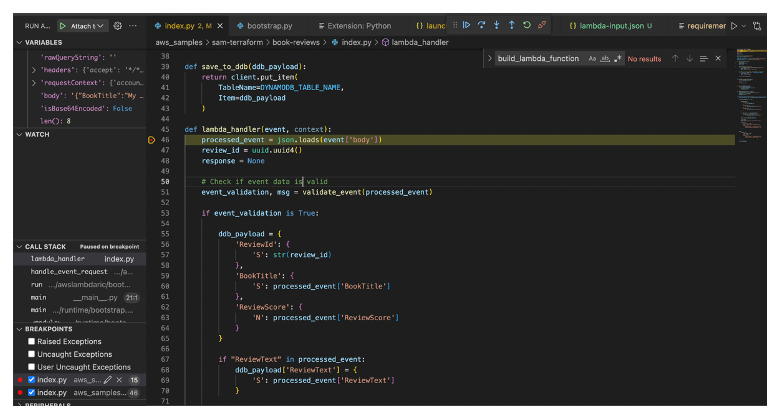Viewport: 780px width, 416px height.
Task: Disconnect the debugger with the red plug icon
Action: 542,25
